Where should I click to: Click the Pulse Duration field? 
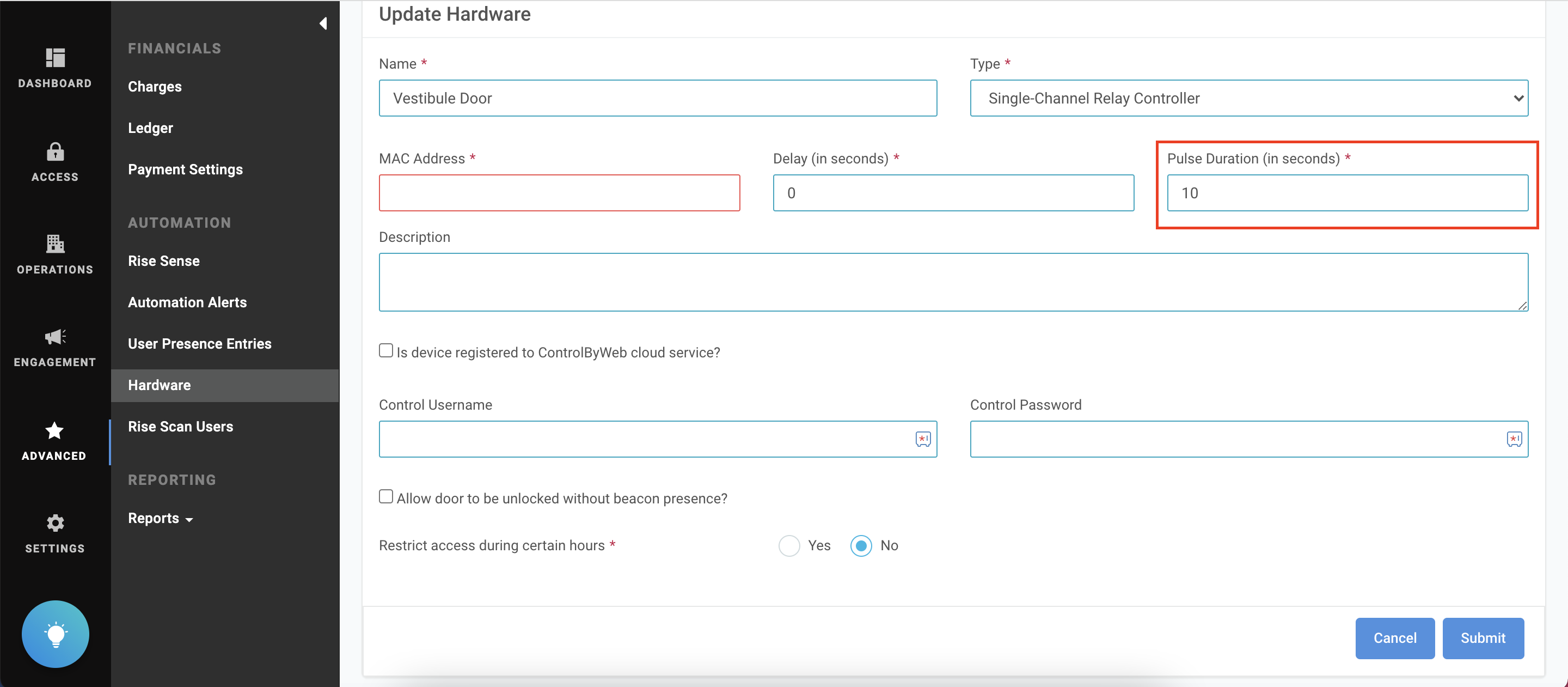click(1346, 193)
